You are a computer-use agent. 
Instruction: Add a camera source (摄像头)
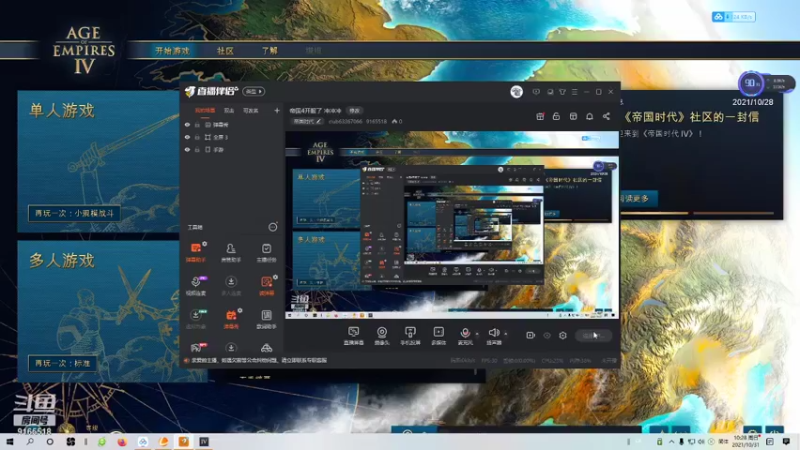pos(382,336)
